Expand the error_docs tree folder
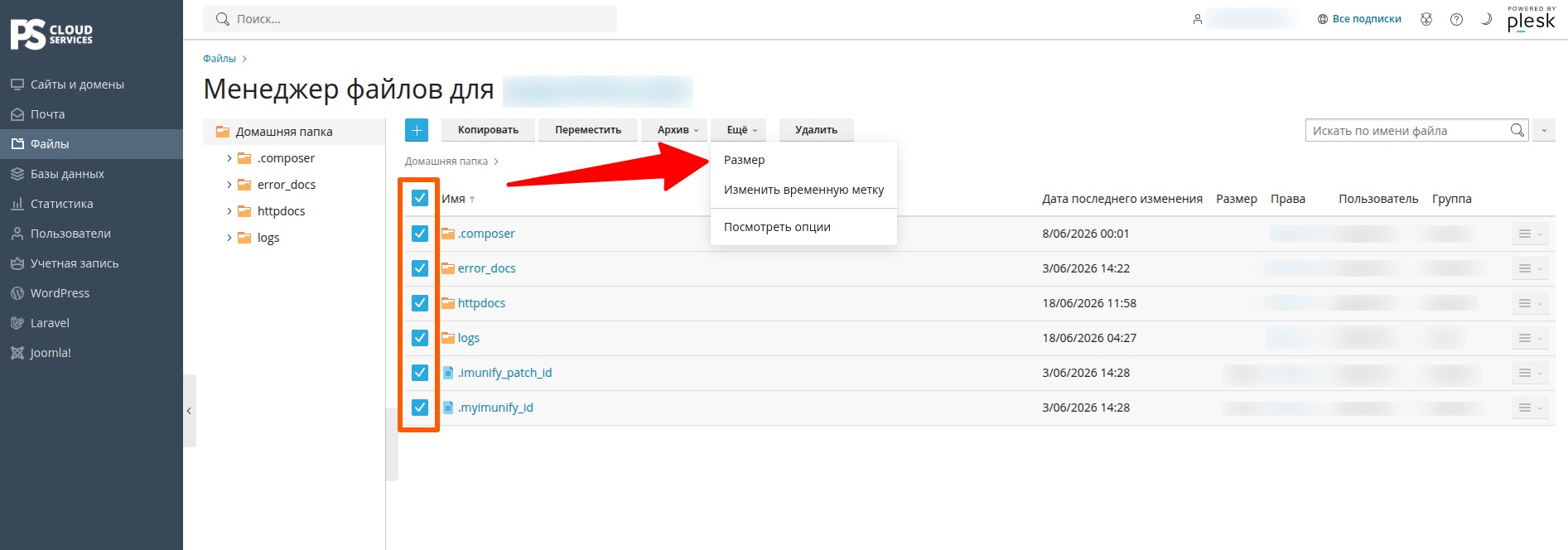1568x550 pixels. pyautogui.click(x=229, y=185)
